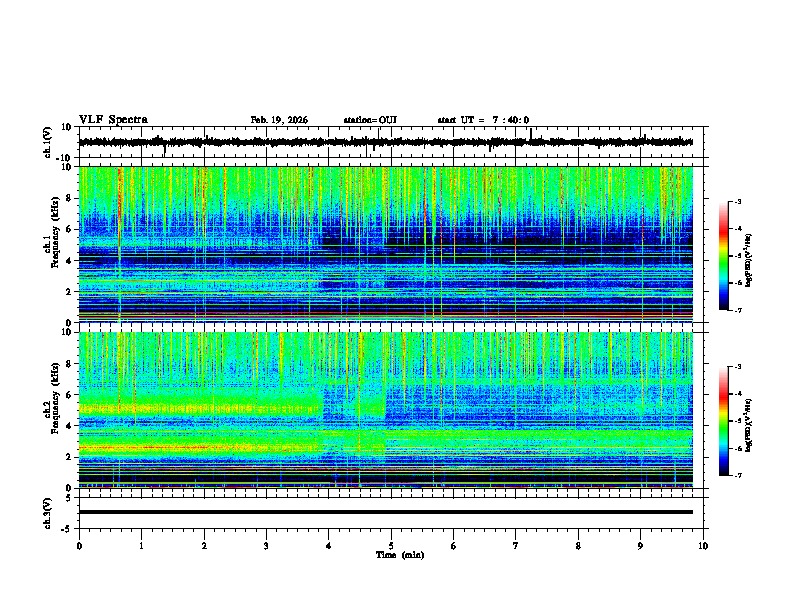
Task: Click the "2" tick on the time axis
Action: [204, 546]
